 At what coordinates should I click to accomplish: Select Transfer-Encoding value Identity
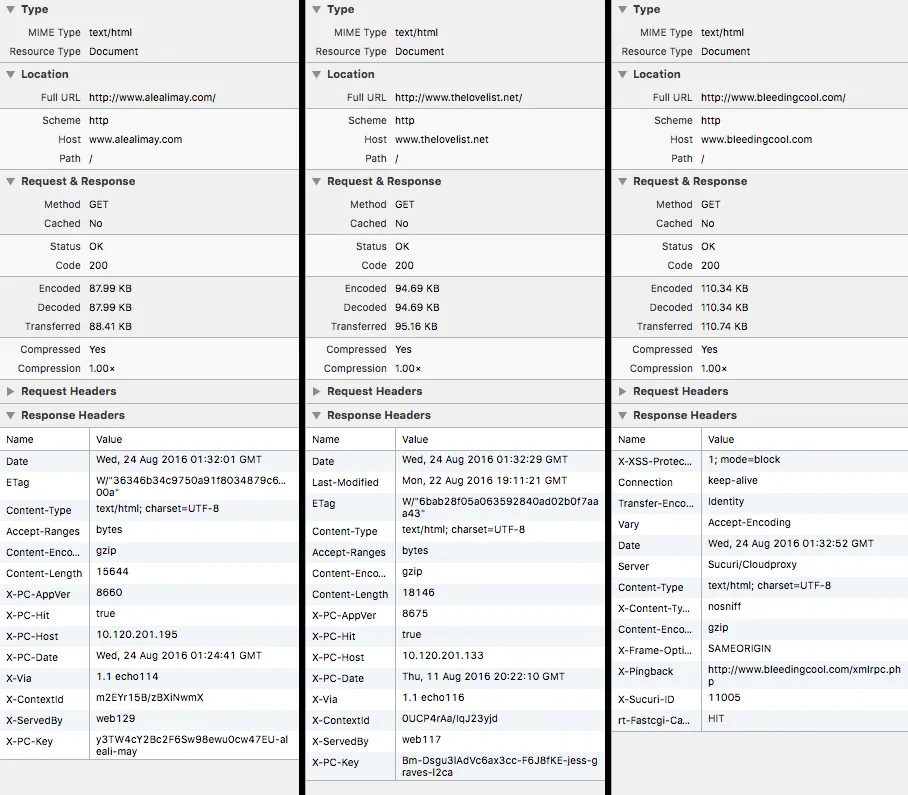726,501
